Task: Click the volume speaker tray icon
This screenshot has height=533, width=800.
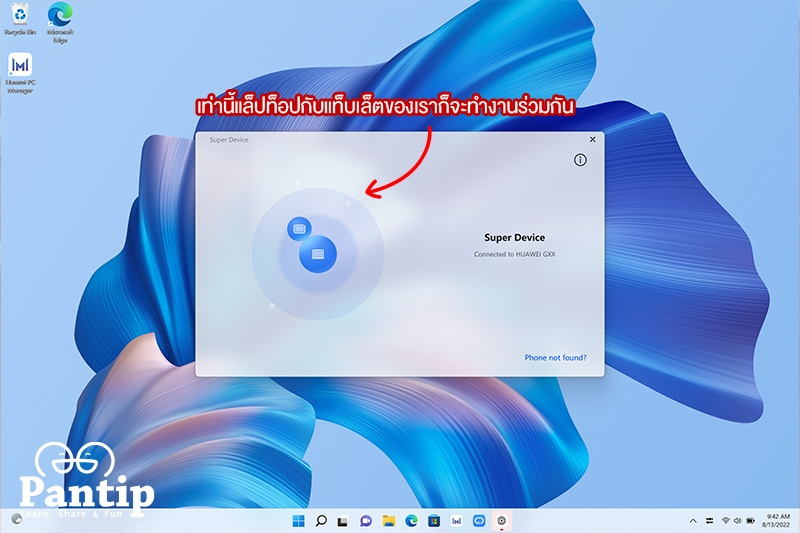Action: tap(737, 521)
